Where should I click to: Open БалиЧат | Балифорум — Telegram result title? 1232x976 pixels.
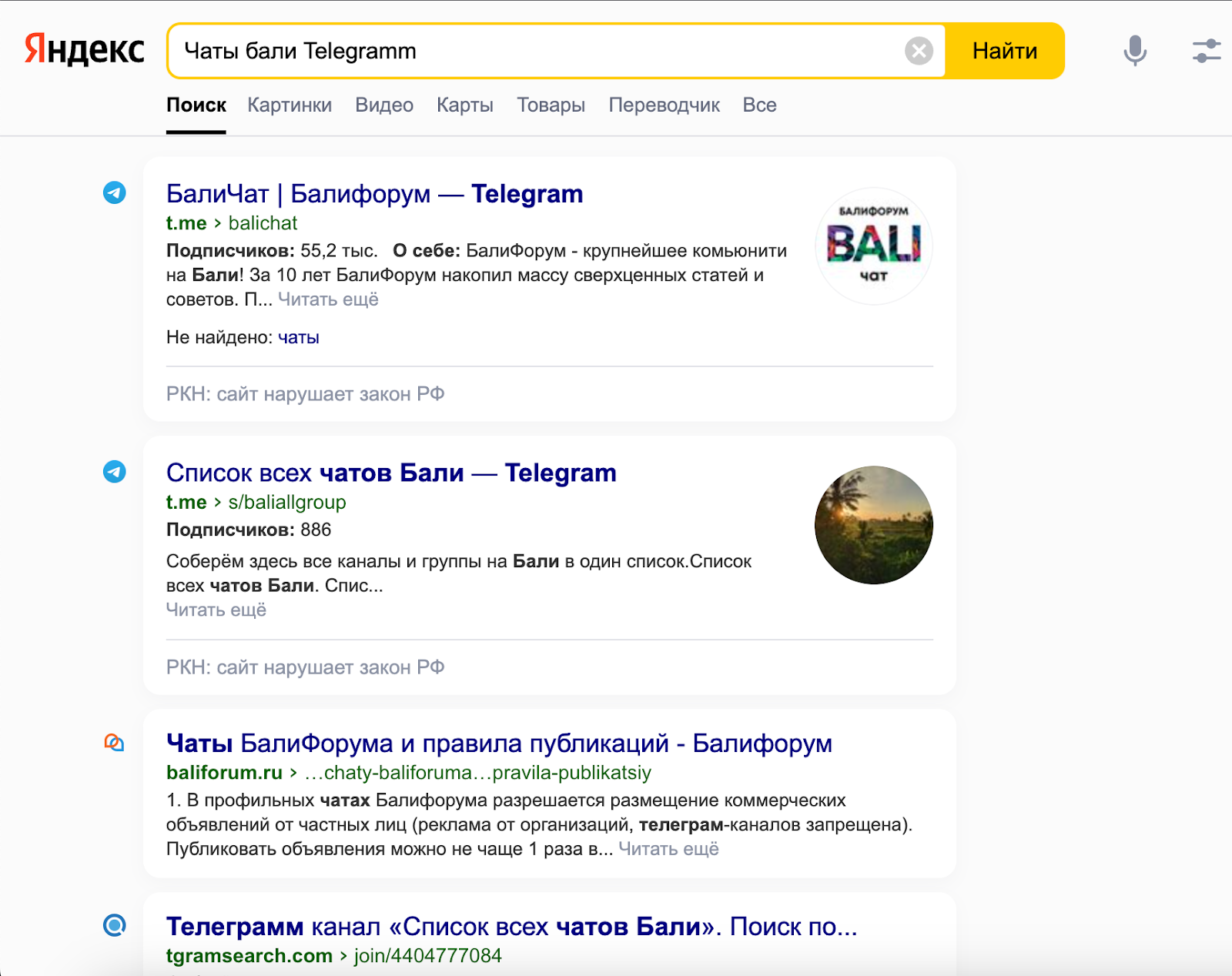click(375, 194)
